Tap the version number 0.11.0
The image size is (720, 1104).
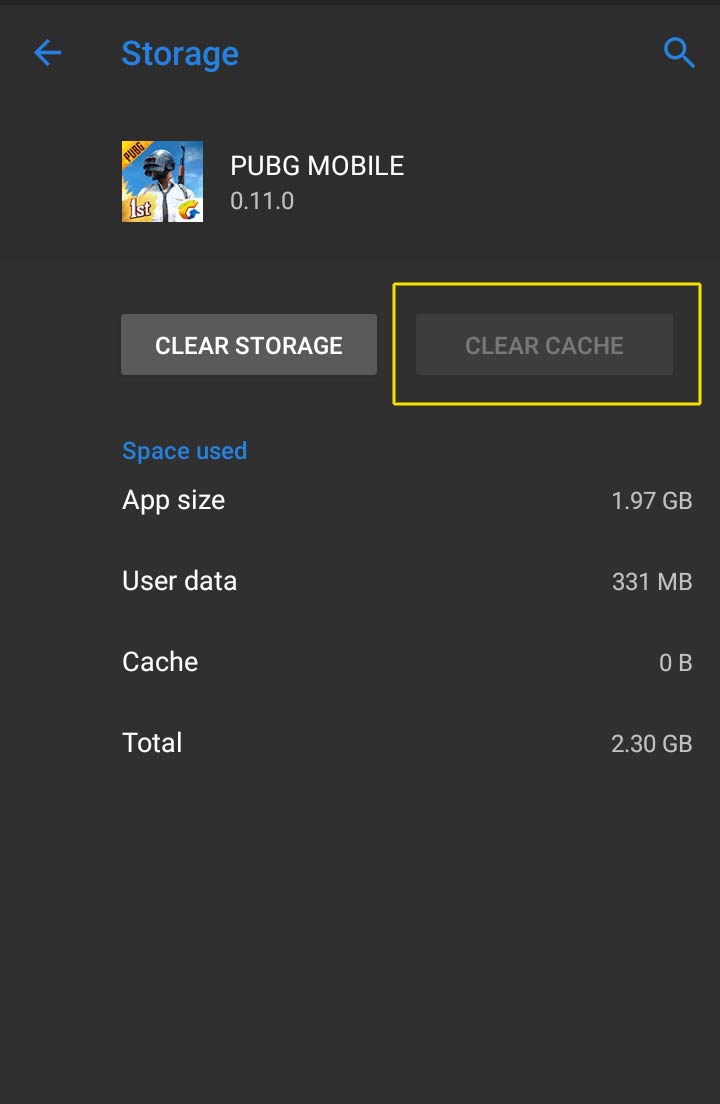click(262, 201)
